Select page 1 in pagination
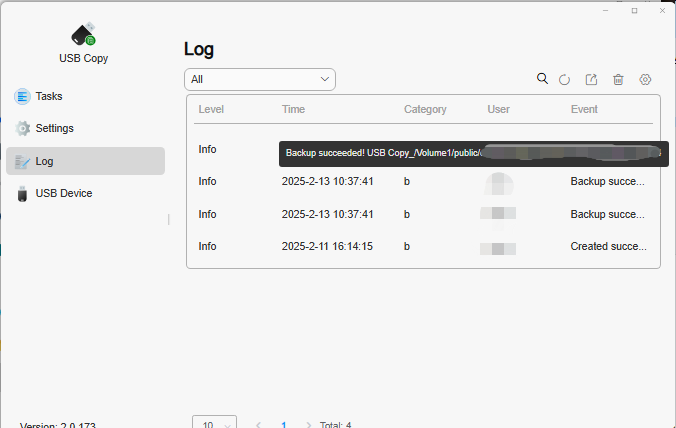The width and height of the screenshot is (676, 428). pyautogui.click(x=283, y=425)
